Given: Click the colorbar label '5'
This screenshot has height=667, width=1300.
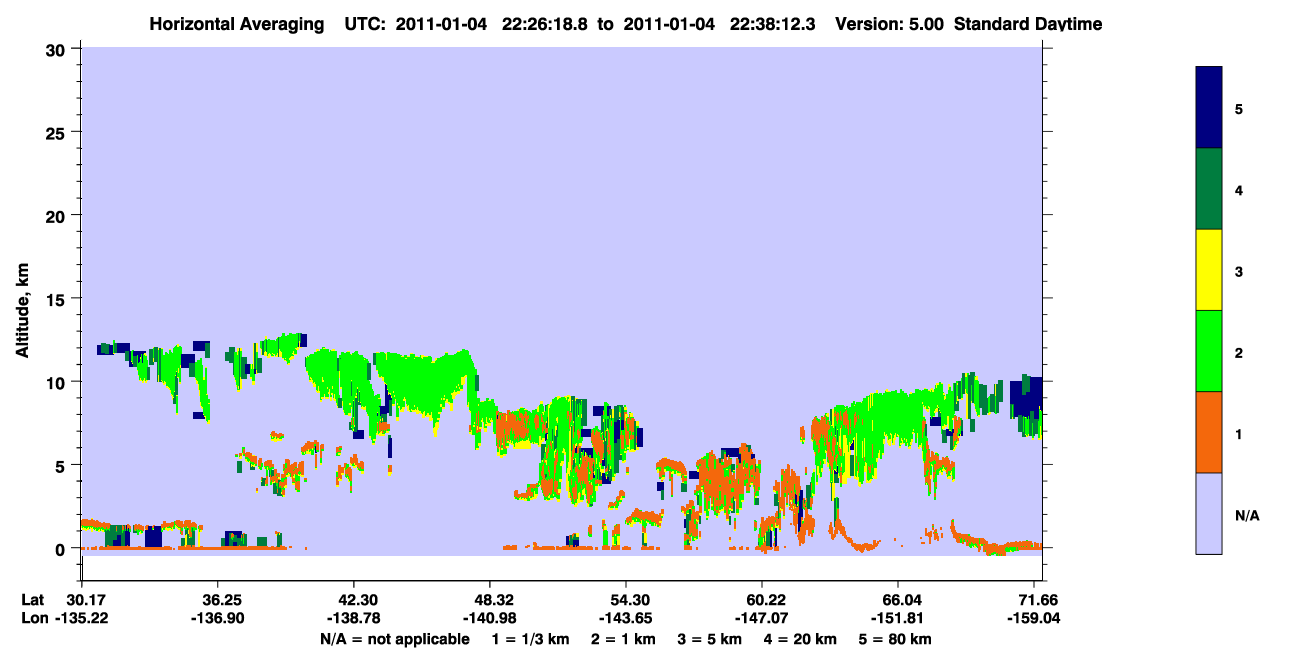Looking at the screenshot, I should click(1239, 109).
